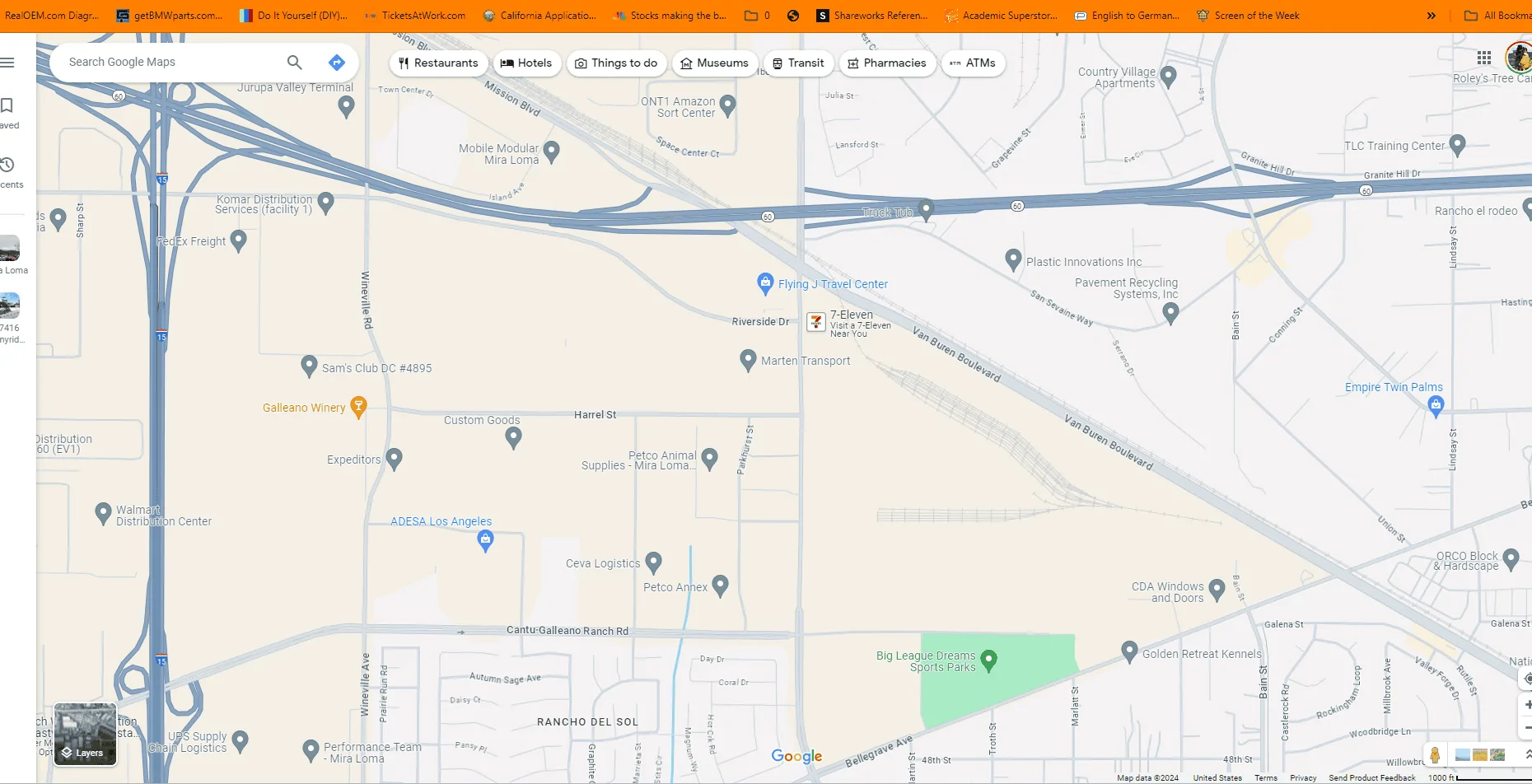Show nearby ATMs chip
1532x784 pixels.
[x=973, y=63]
